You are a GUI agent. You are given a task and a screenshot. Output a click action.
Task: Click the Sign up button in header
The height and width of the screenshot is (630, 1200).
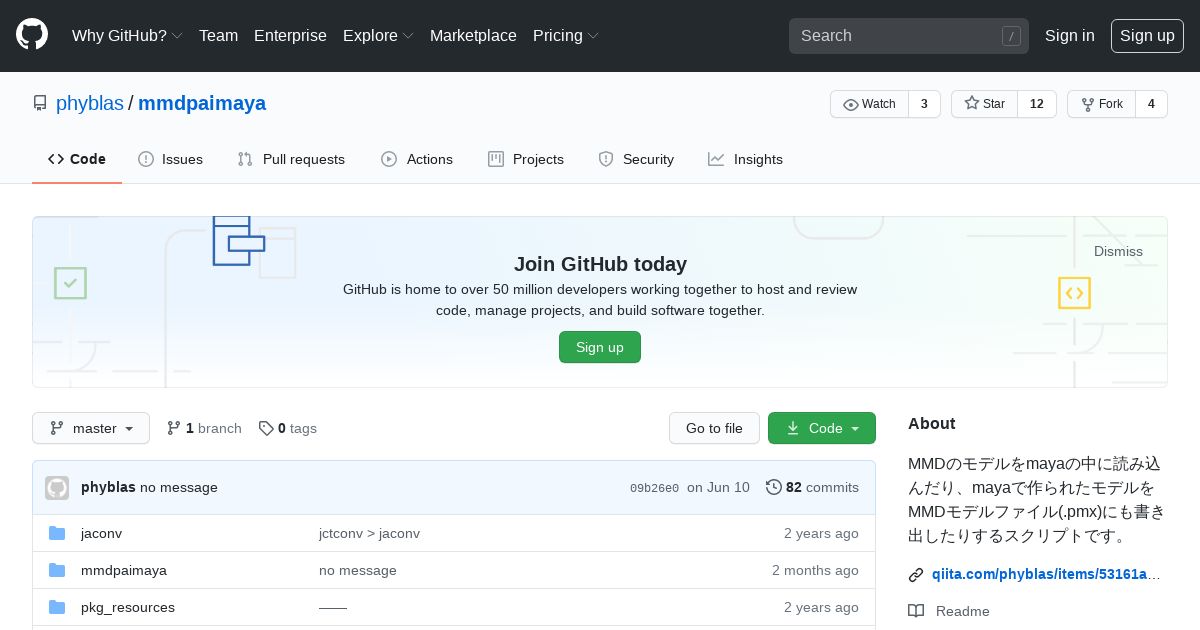coord(1147,35)
